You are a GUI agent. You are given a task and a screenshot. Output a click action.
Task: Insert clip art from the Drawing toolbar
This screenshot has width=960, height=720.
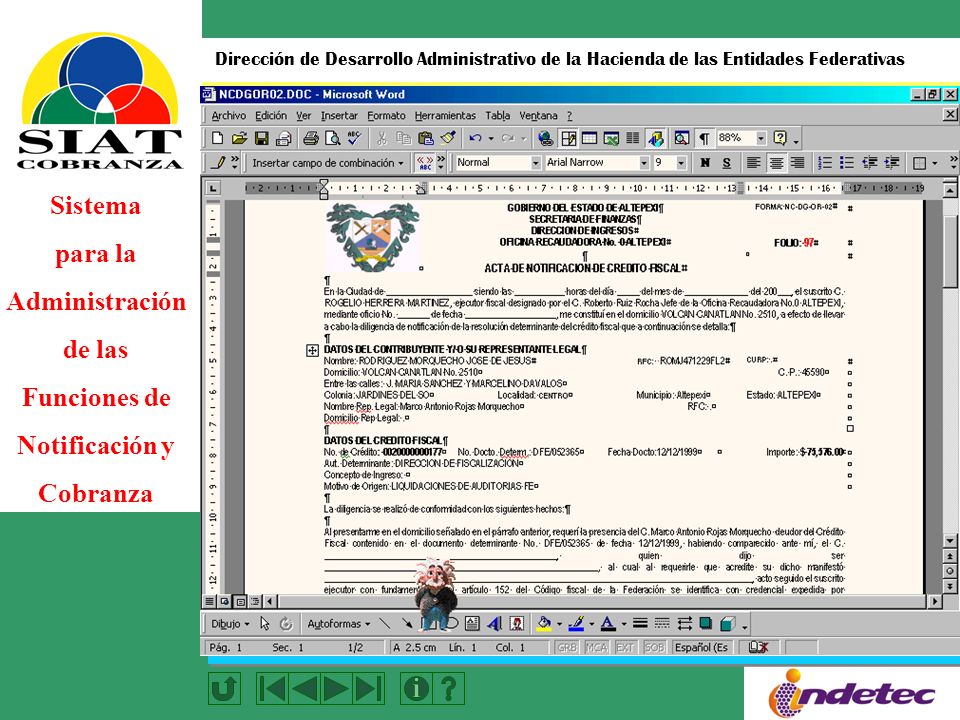(517, 624)
